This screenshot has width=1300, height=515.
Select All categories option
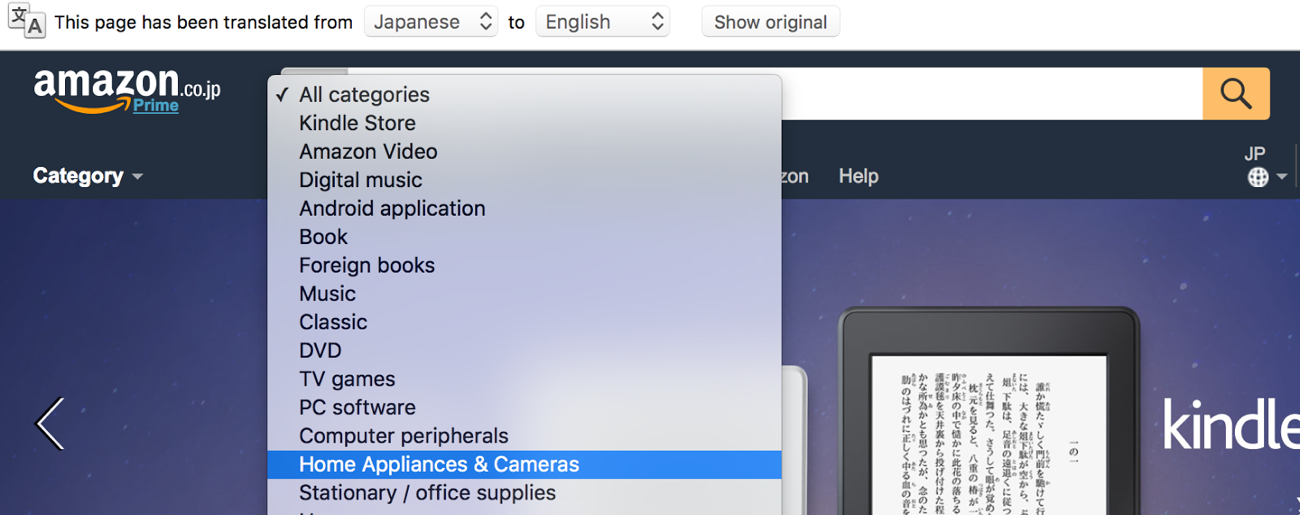[x=524, y=95]
